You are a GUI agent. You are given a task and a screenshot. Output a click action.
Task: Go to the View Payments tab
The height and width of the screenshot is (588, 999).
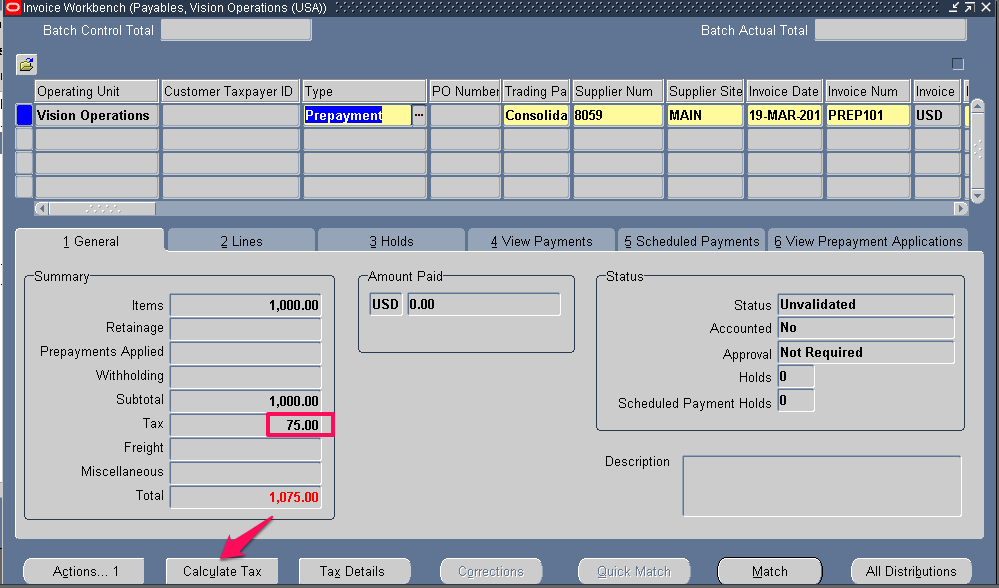click(542, 241)
